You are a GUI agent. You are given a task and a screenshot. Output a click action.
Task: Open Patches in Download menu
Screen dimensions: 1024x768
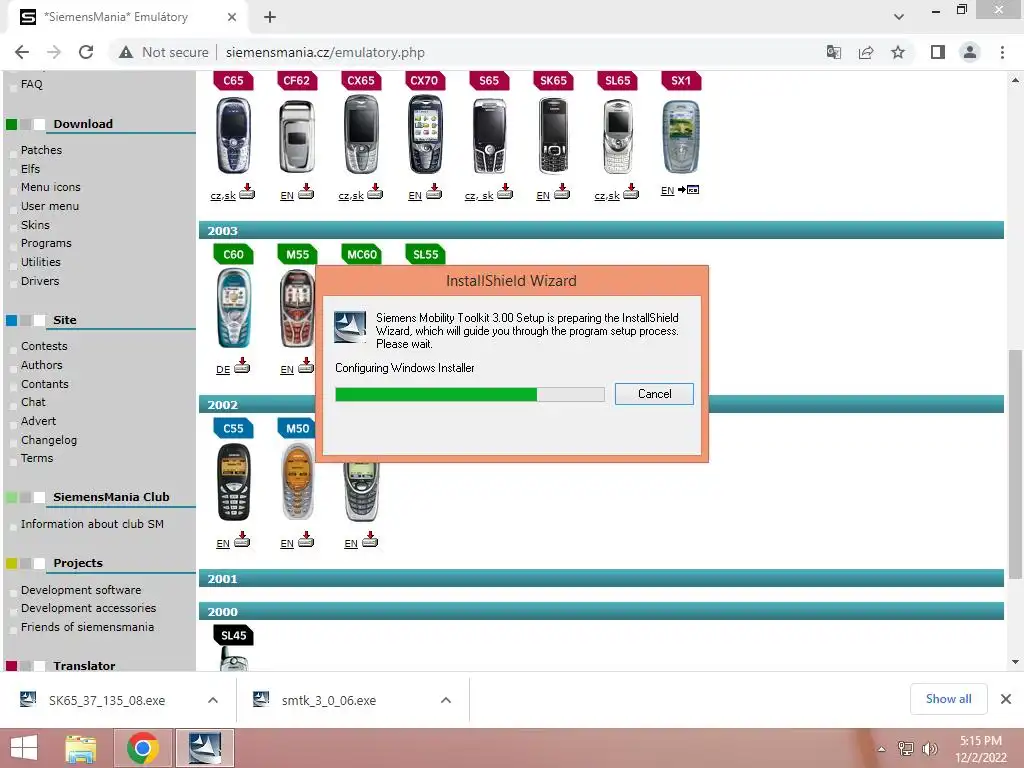pyautogui.click(x=41, y=150)
